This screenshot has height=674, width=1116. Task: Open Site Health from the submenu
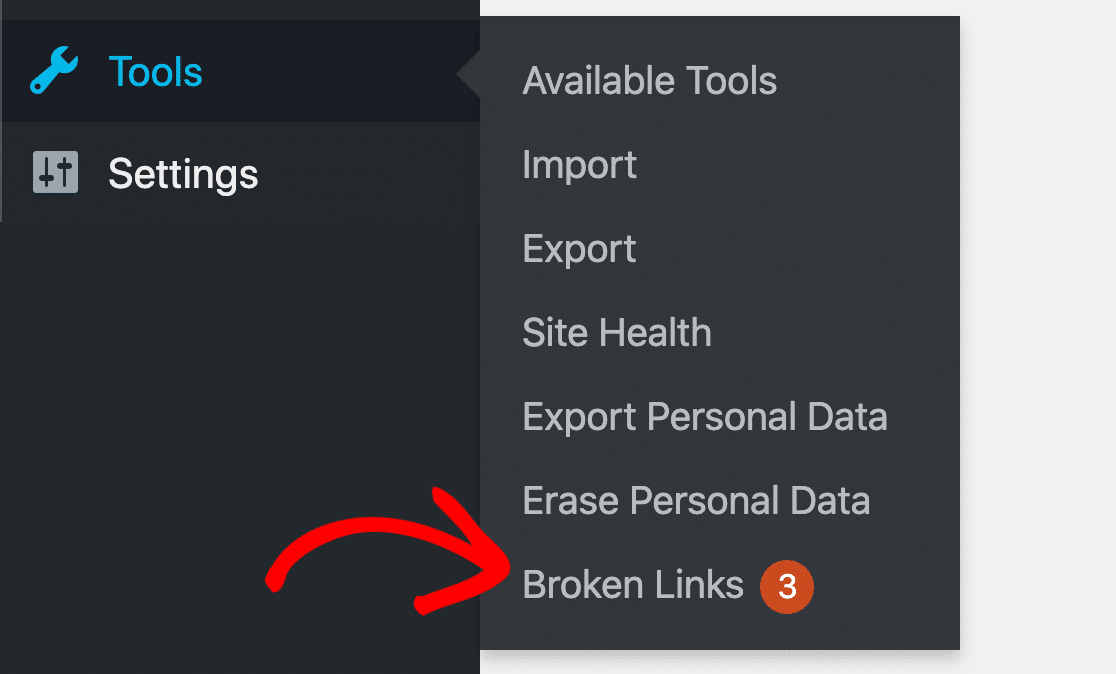tap(616, 333)
